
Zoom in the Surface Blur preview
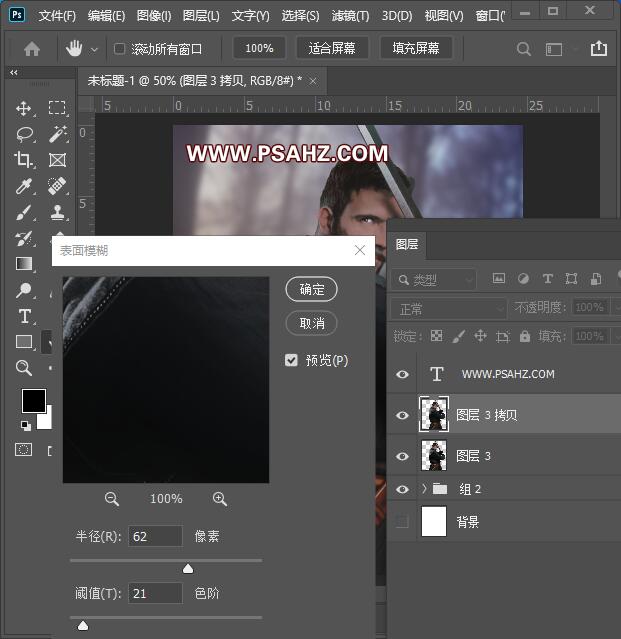pos(220,499)
